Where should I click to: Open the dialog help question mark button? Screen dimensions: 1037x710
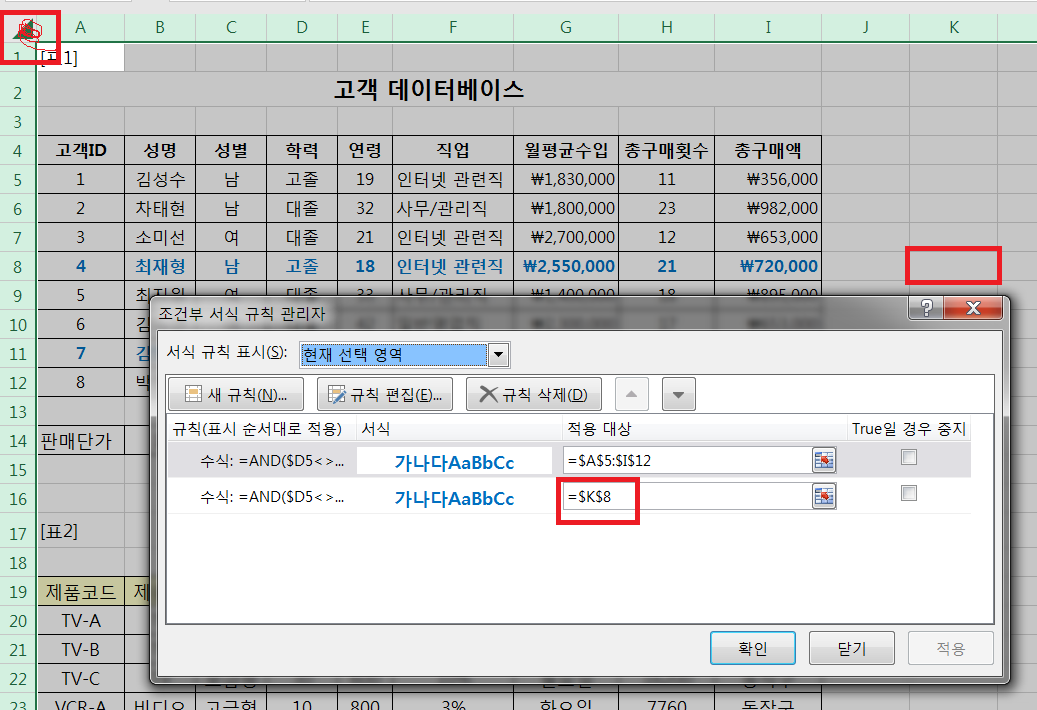click(x=927, y=308)
